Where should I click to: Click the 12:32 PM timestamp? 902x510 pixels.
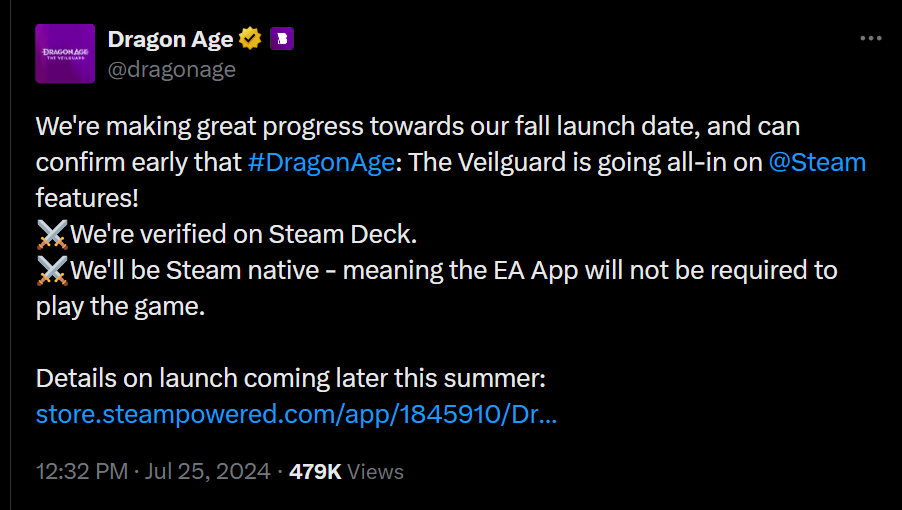pos(79,471)
